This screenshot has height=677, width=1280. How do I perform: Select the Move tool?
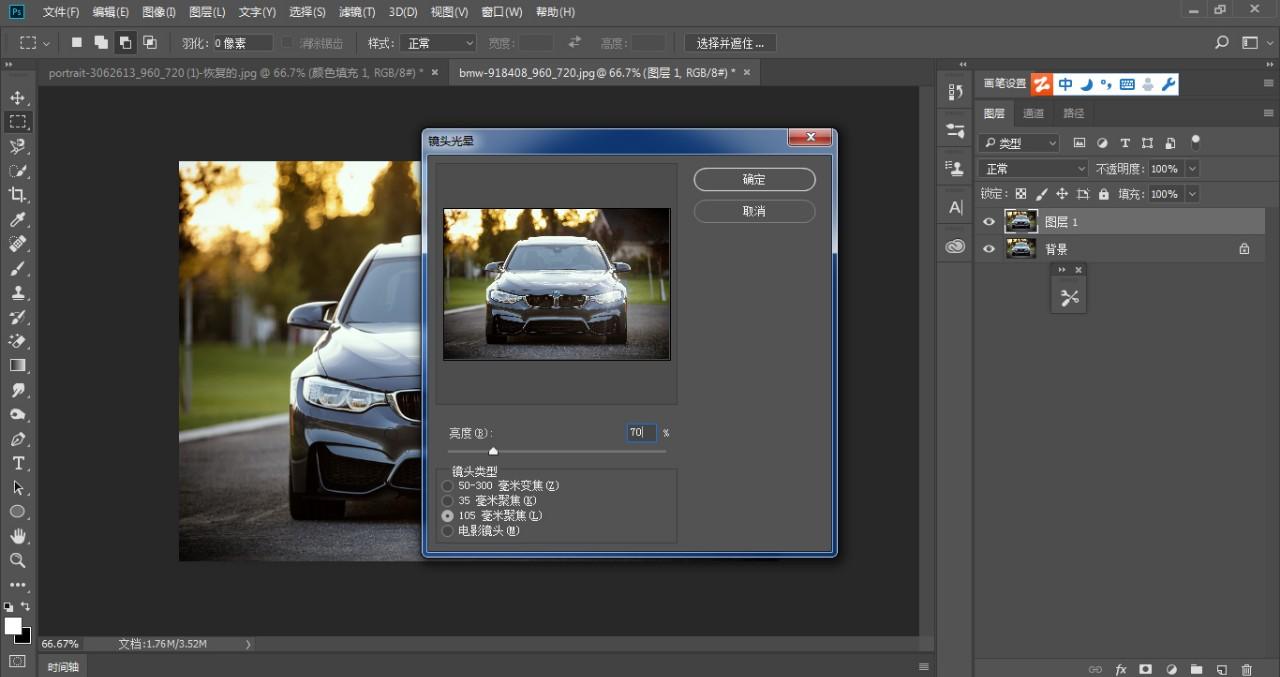point(17,98)
